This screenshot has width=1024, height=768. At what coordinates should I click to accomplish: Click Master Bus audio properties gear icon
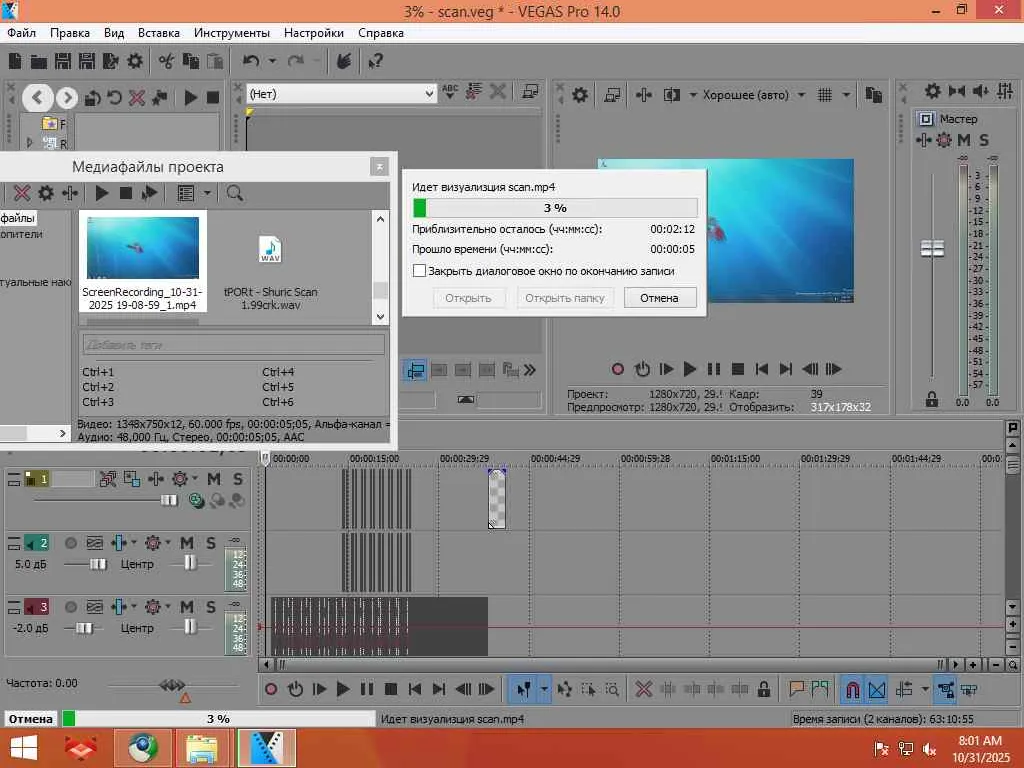933,91
